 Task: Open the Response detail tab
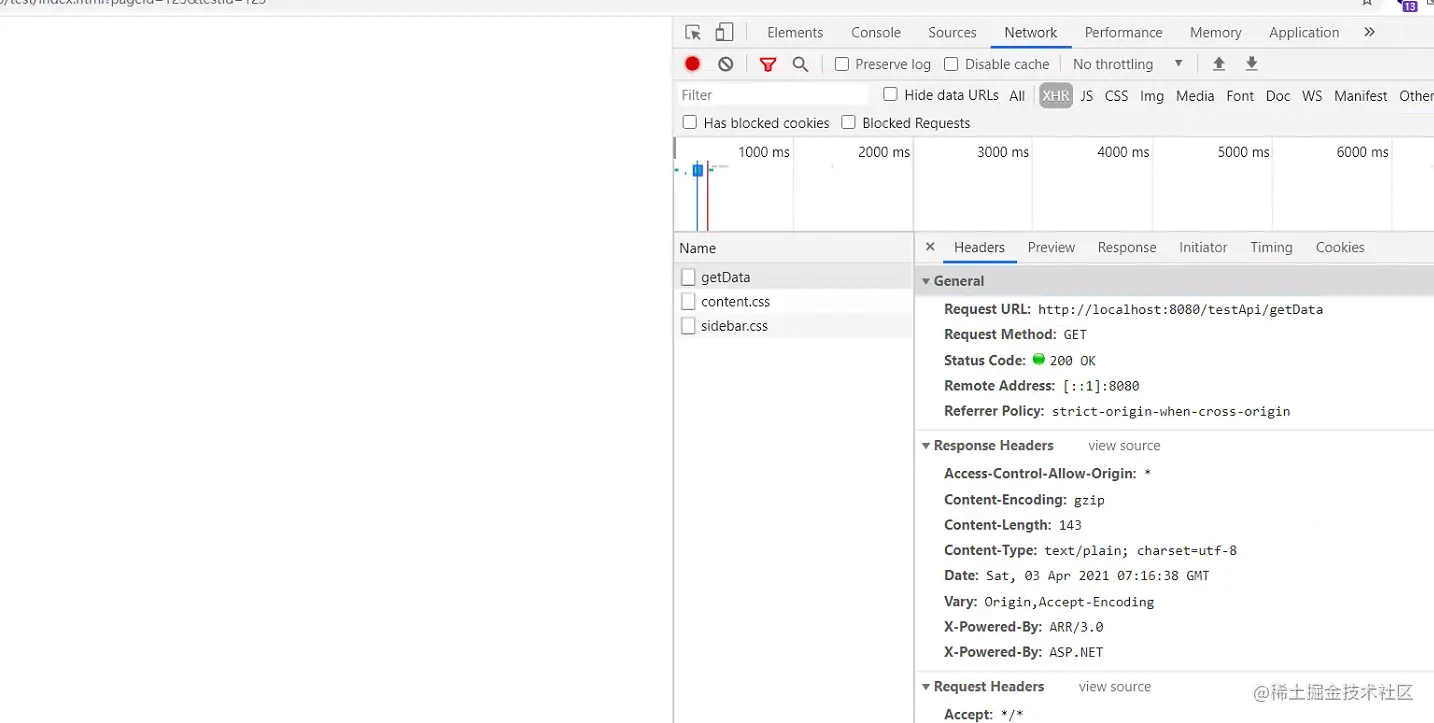pos(1127,247)
